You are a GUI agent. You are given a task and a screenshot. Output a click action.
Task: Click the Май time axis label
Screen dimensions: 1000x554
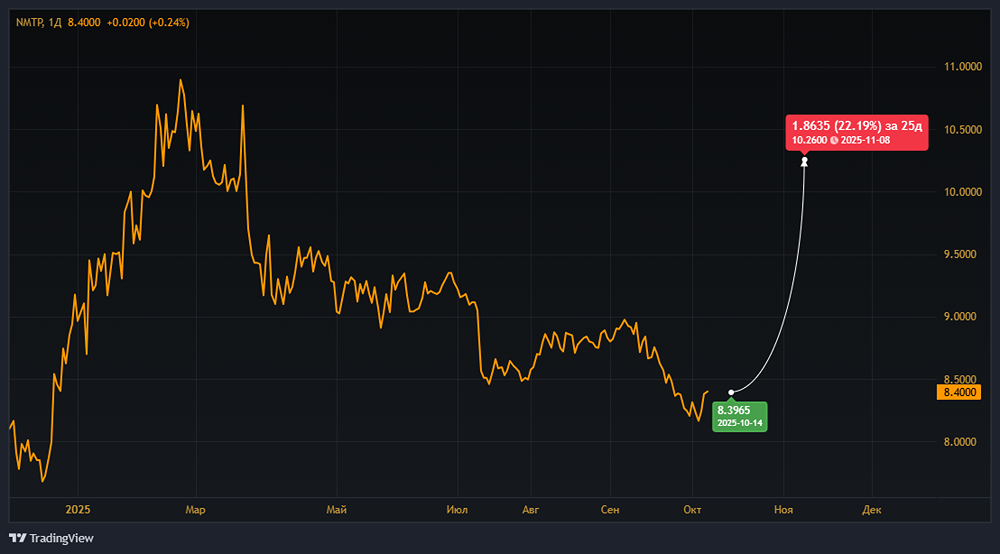click(336, 509)
